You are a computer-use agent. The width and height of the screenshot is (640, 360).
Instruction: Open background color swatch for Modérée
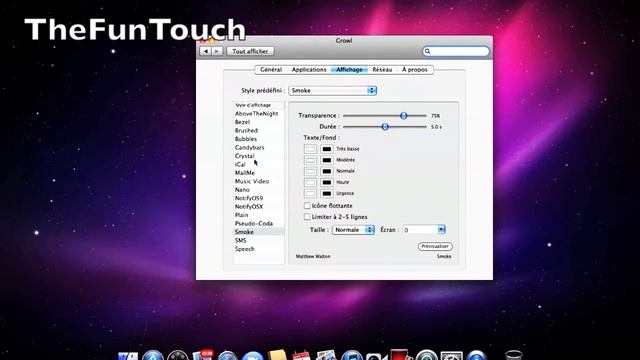(327, 160)
